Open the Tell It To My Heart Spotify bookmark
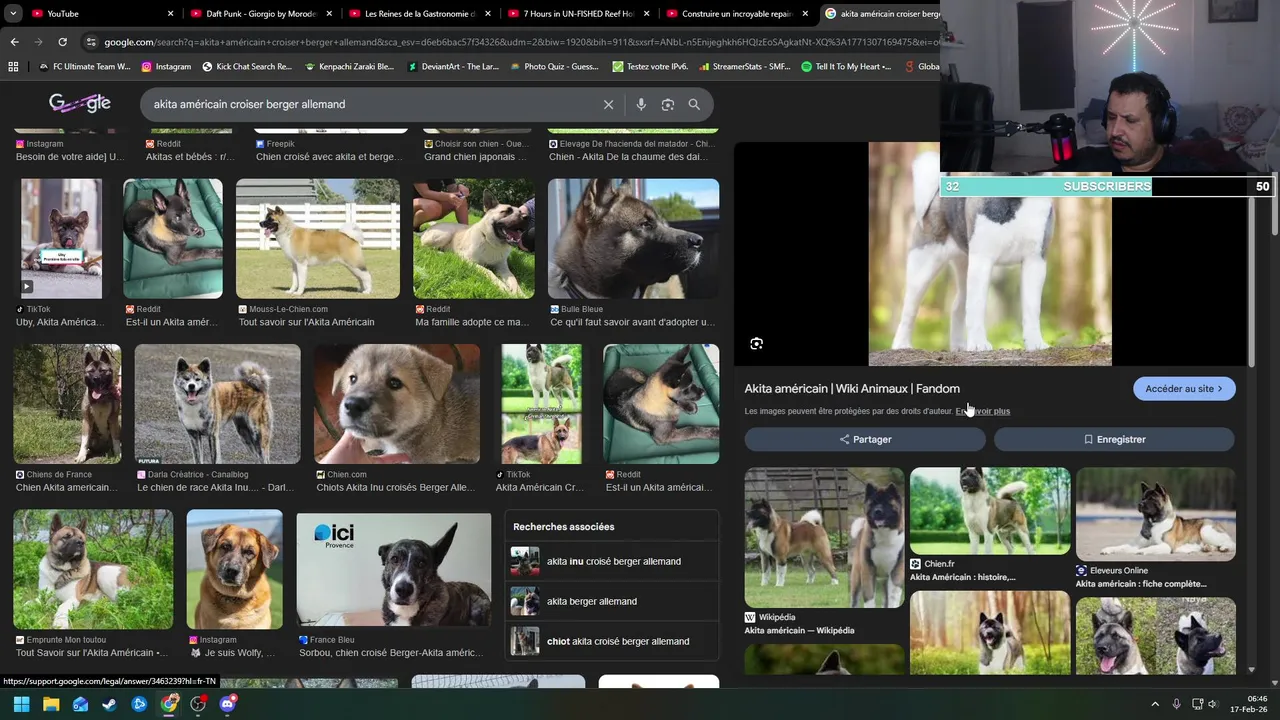1280x720 pixels. click(847, 67)
